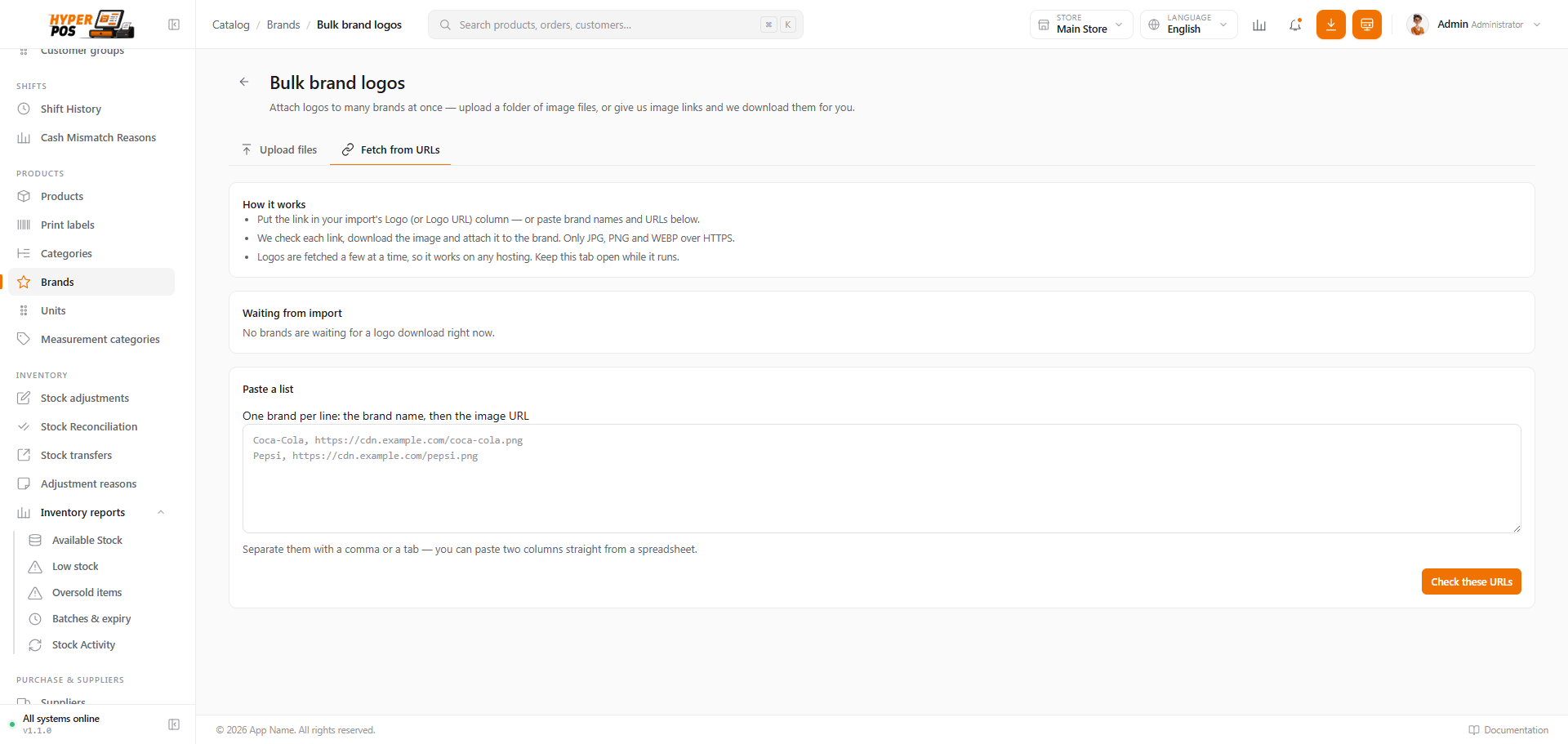Collapse the Inventory reports section
1568x744 pixels.
pos(161,512)
